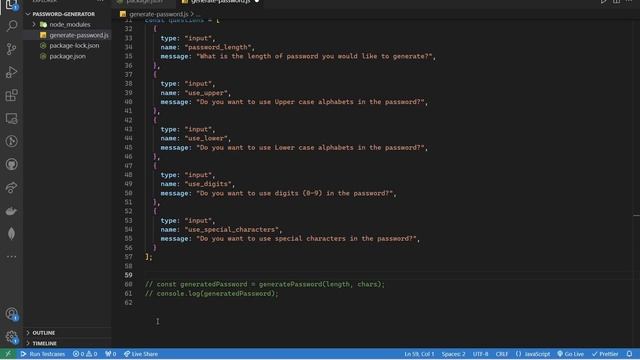This screenshot has height=360, width=640.
Task: Open Run and Debug view
Action: coord(11,72)
